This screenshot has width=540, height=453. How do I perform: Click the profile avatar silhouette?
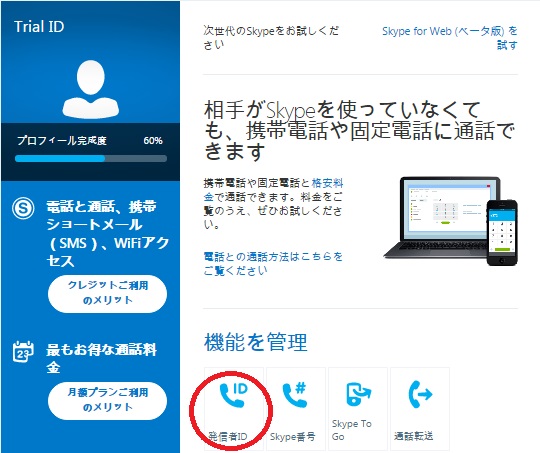[x=91, y=89]
